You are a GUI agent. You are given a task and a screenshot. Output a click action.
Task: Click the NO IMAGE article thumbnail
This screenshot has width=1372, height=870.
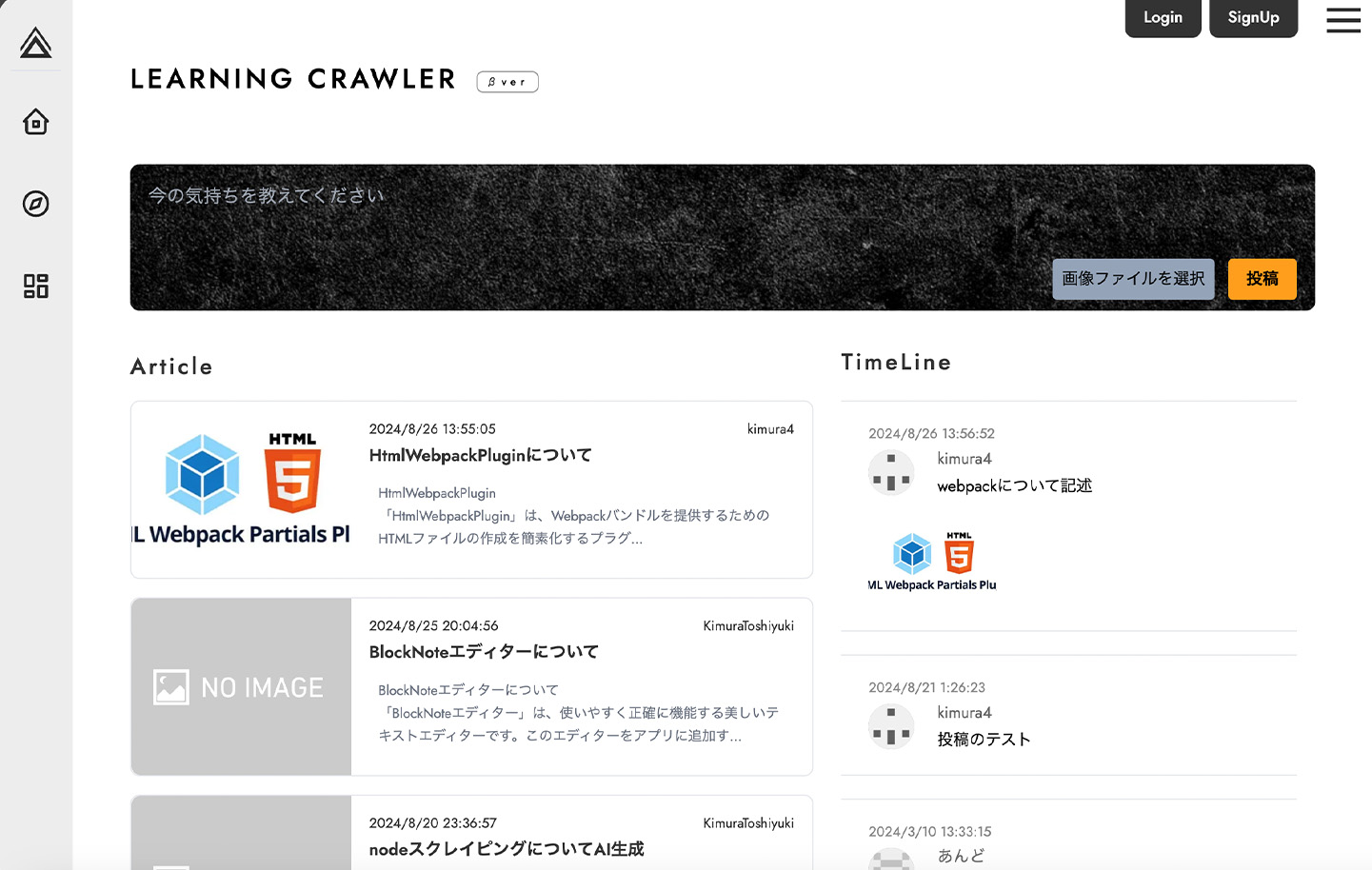(x=242, y=686)
